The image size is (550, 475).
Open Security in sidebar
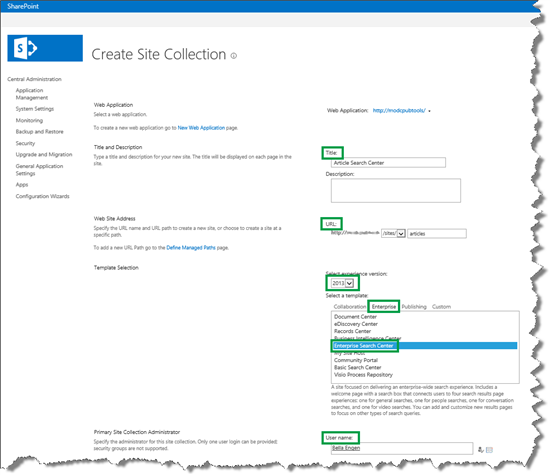pos(25,143)
